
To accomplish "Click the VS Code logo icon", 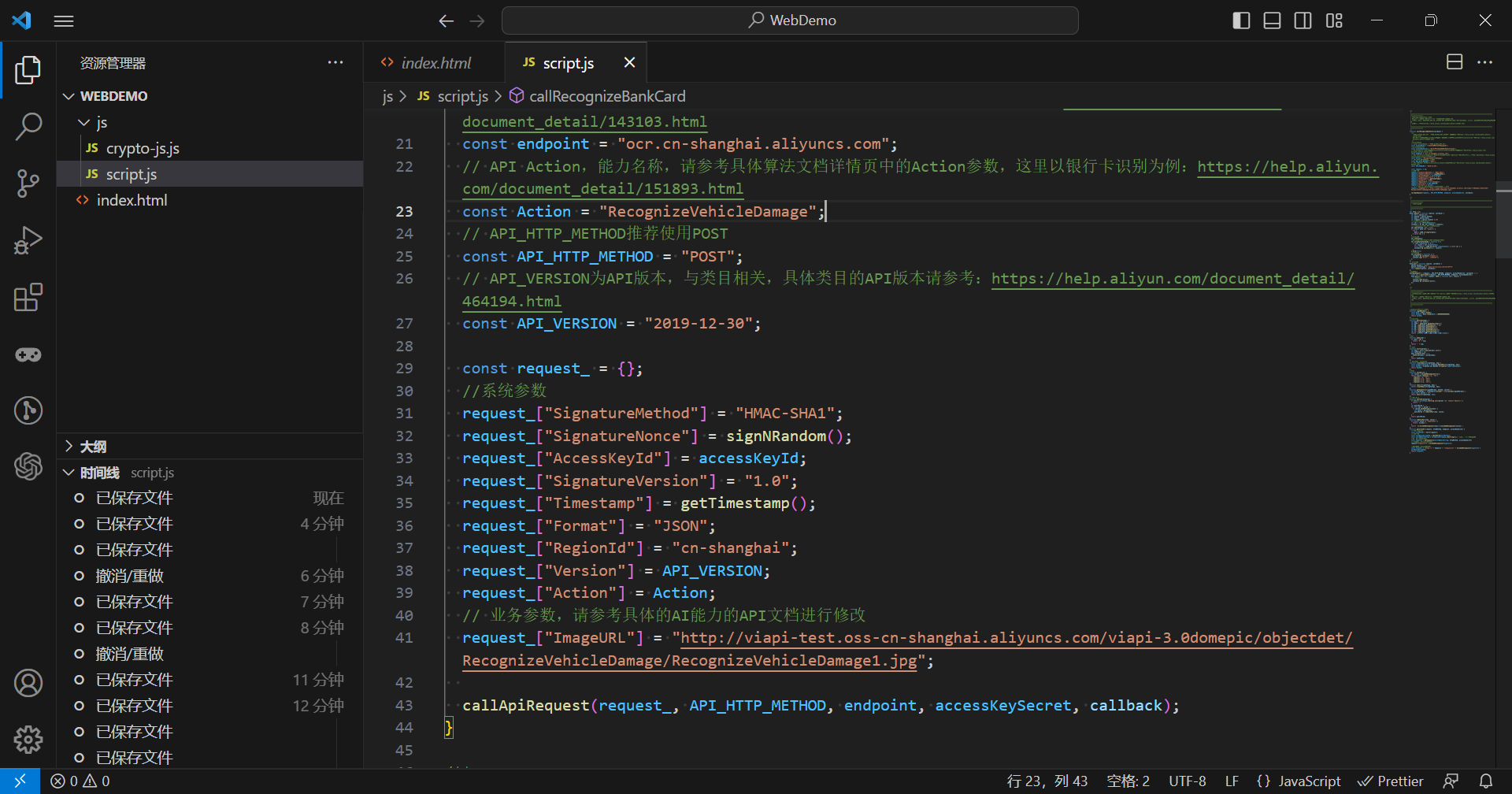I will click(x=21, y=20).
